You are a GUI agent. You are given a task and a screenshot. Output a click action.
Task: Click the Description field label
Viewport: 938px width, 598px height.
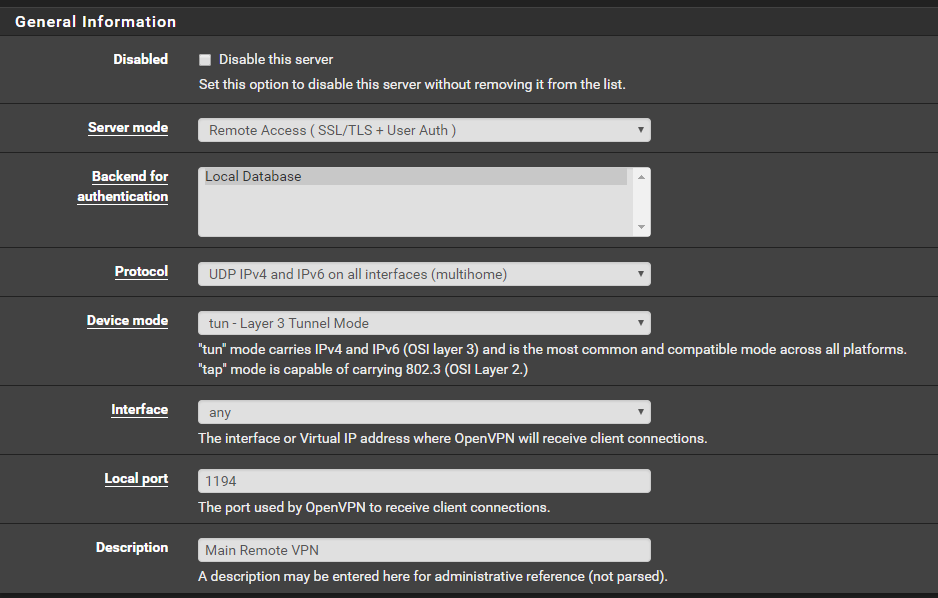point(132,548)
